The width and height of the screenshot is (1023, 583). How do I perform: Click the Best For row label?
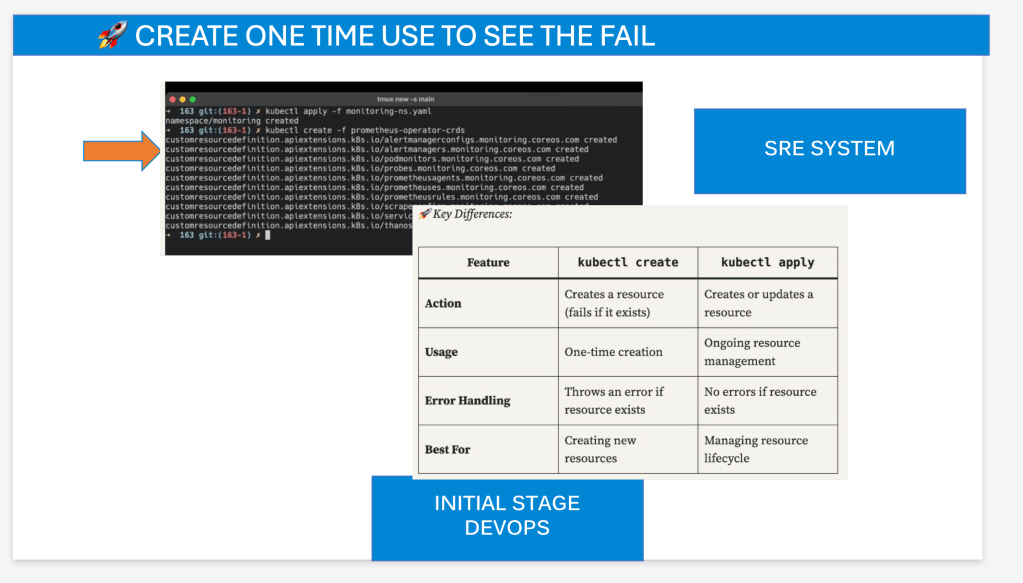448,449
